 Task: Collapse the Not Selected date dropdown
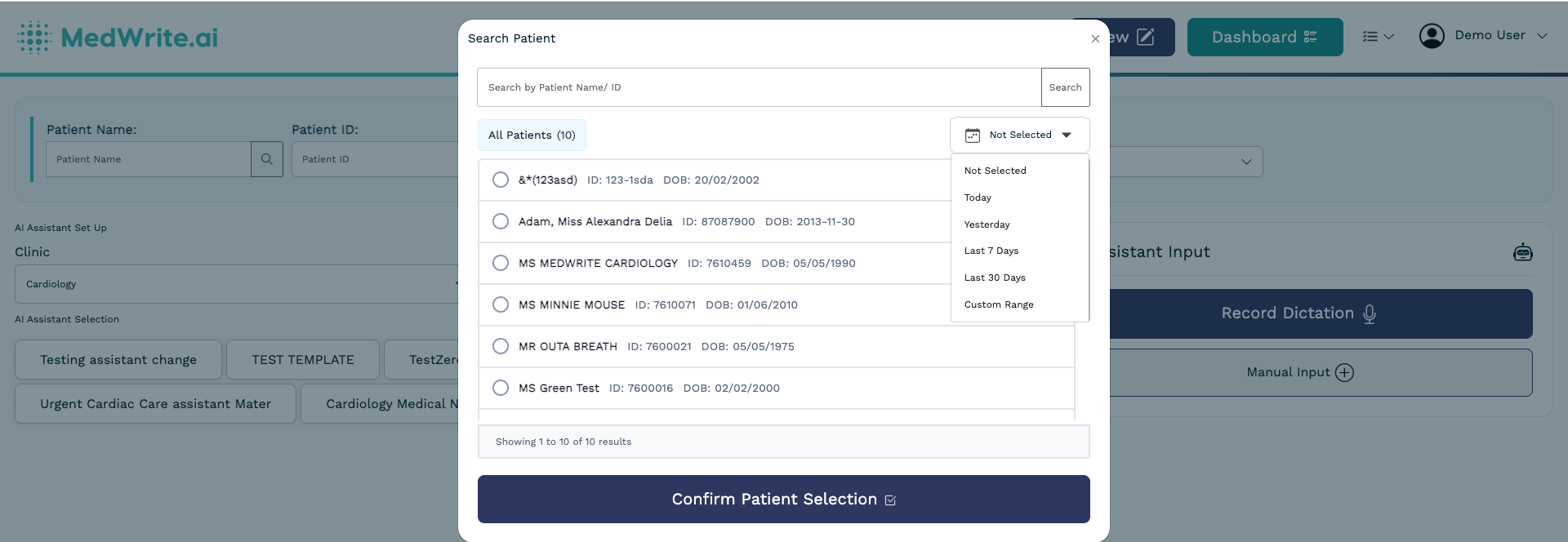[1066, 135]
